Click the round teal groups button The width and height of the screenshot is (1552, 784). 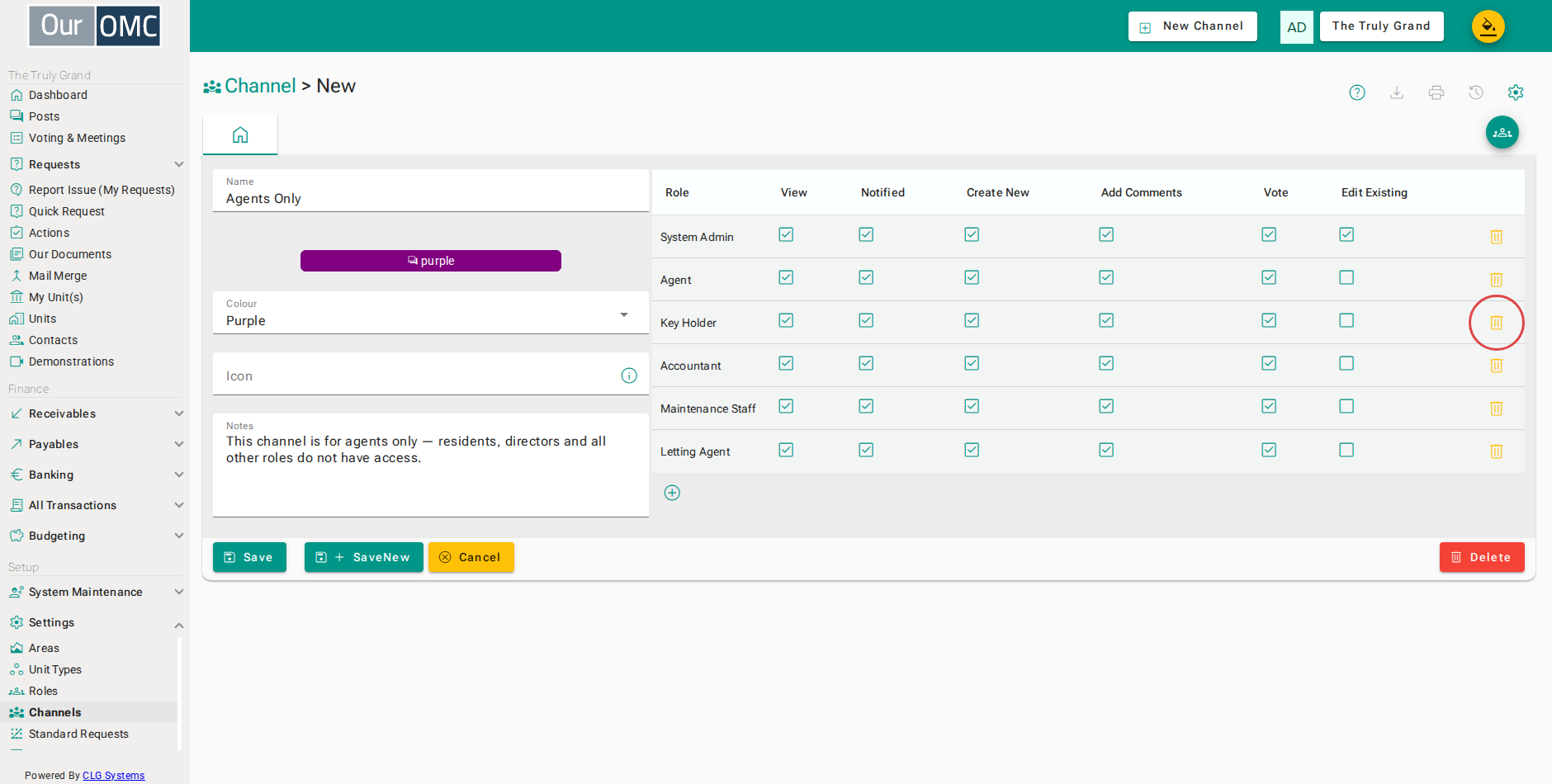click(x=1502, y=132)
